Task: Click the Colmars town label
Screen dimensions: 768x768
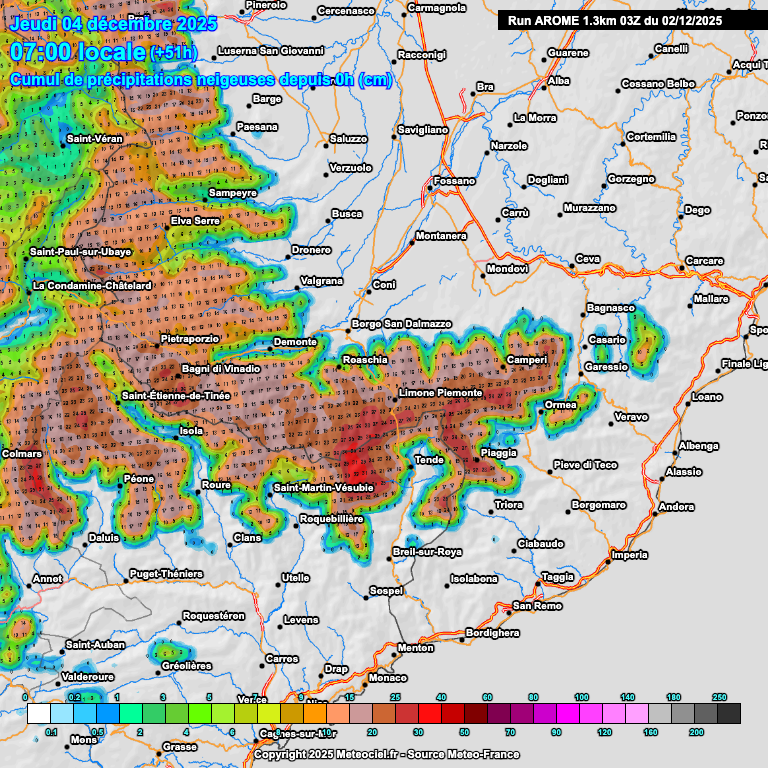Action: (22, 454)
